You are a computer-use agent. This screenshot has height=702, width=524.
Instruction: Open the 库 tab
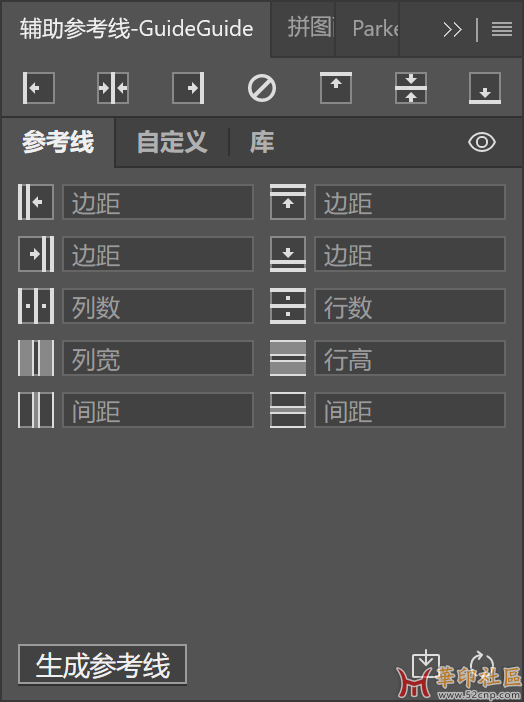pos(262,142)
